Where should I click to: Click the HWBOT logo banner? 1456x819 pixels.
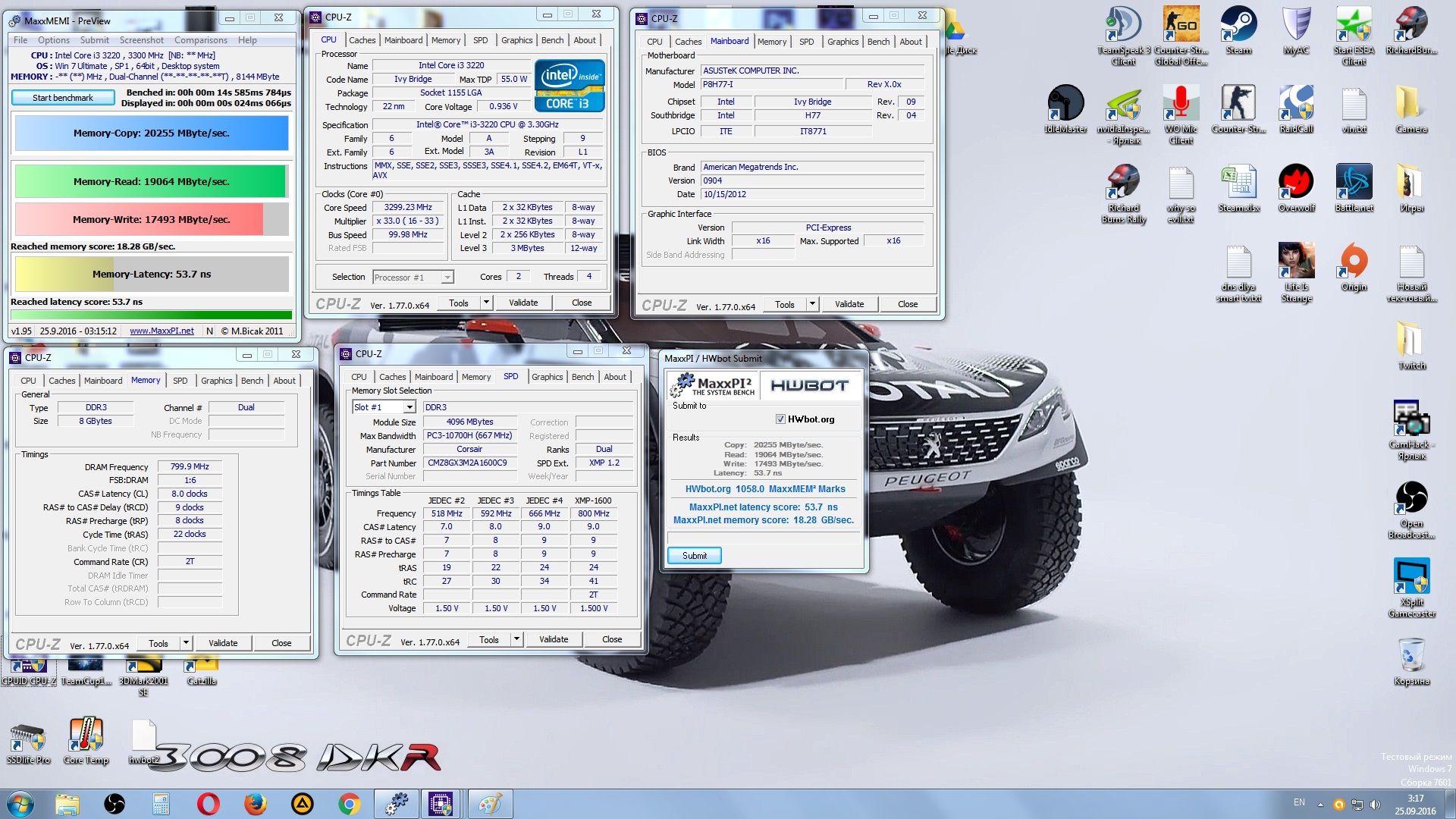(810, 386)
